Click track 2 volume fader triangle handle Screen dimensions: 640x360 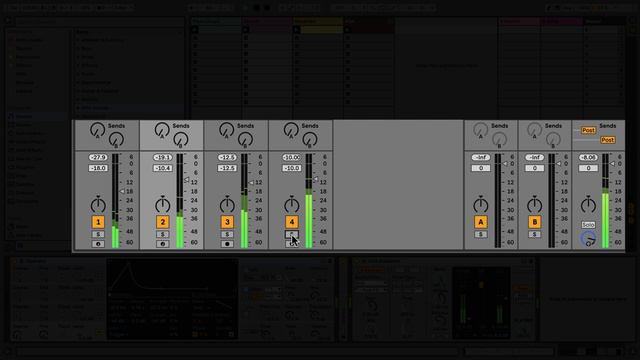[x=187, y=180]
